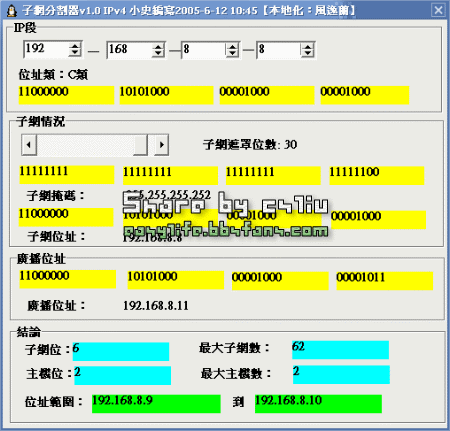Increase the second octet 168 spinner
Image resolution: width=450 pixels, height=431 pixels.
click(x=158, y=46)
